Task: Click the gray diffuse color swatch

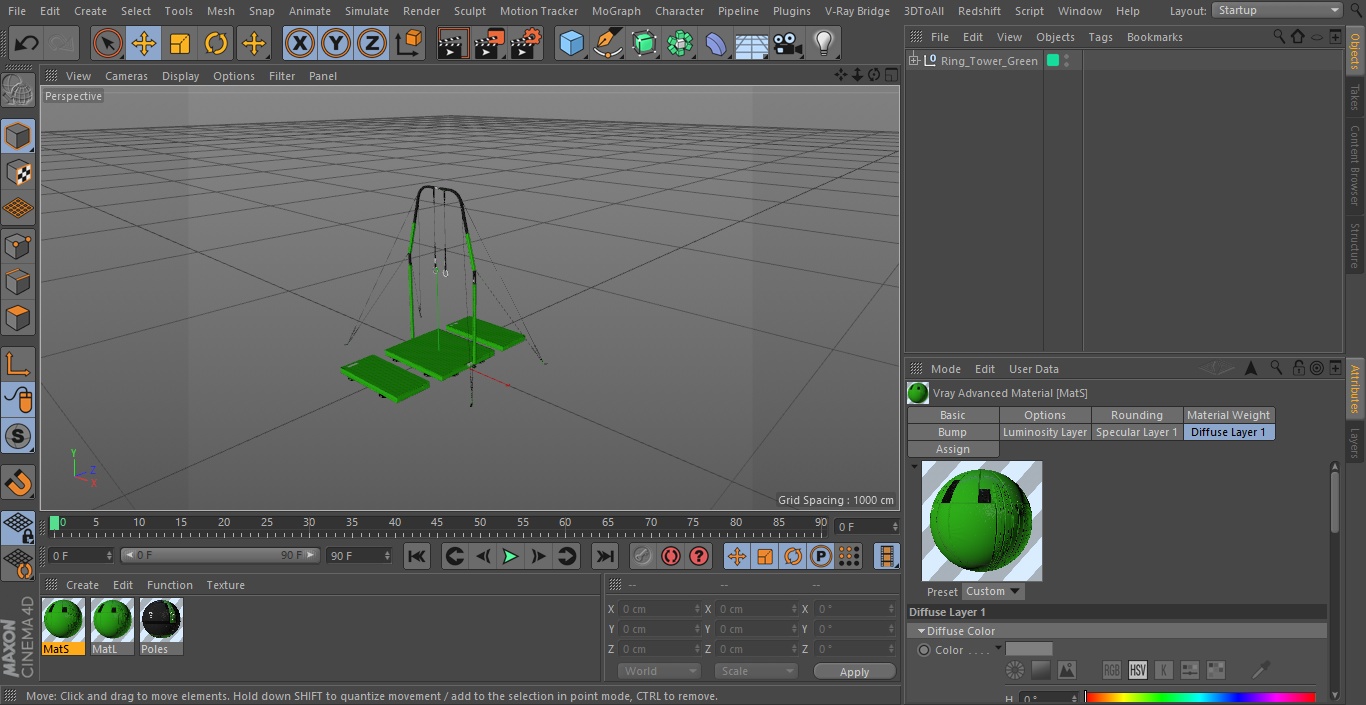Action: [1029, 649]
